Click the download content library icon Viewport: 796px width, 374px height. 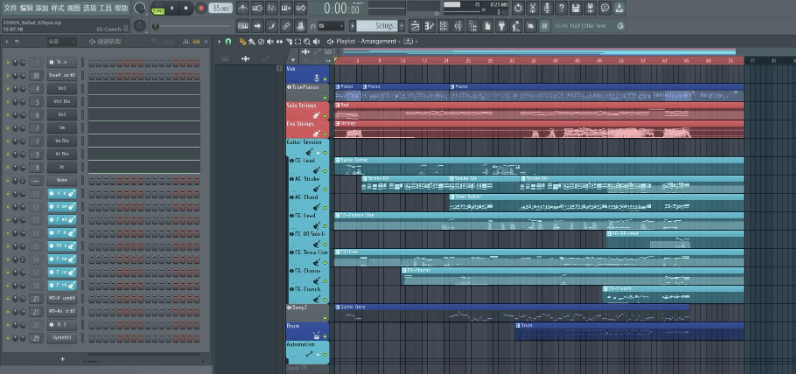click(619, 8)
